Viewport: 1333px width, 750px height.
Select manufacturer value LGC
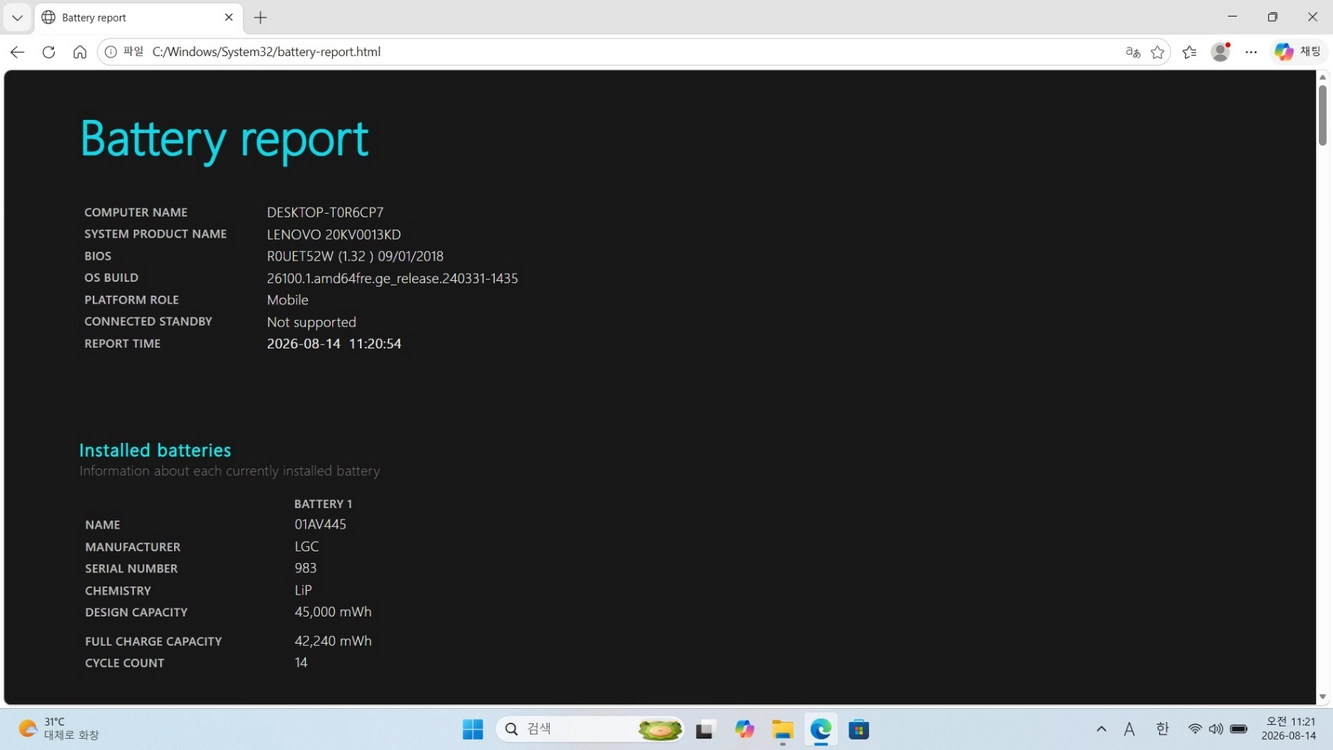(x=306, y=546)
